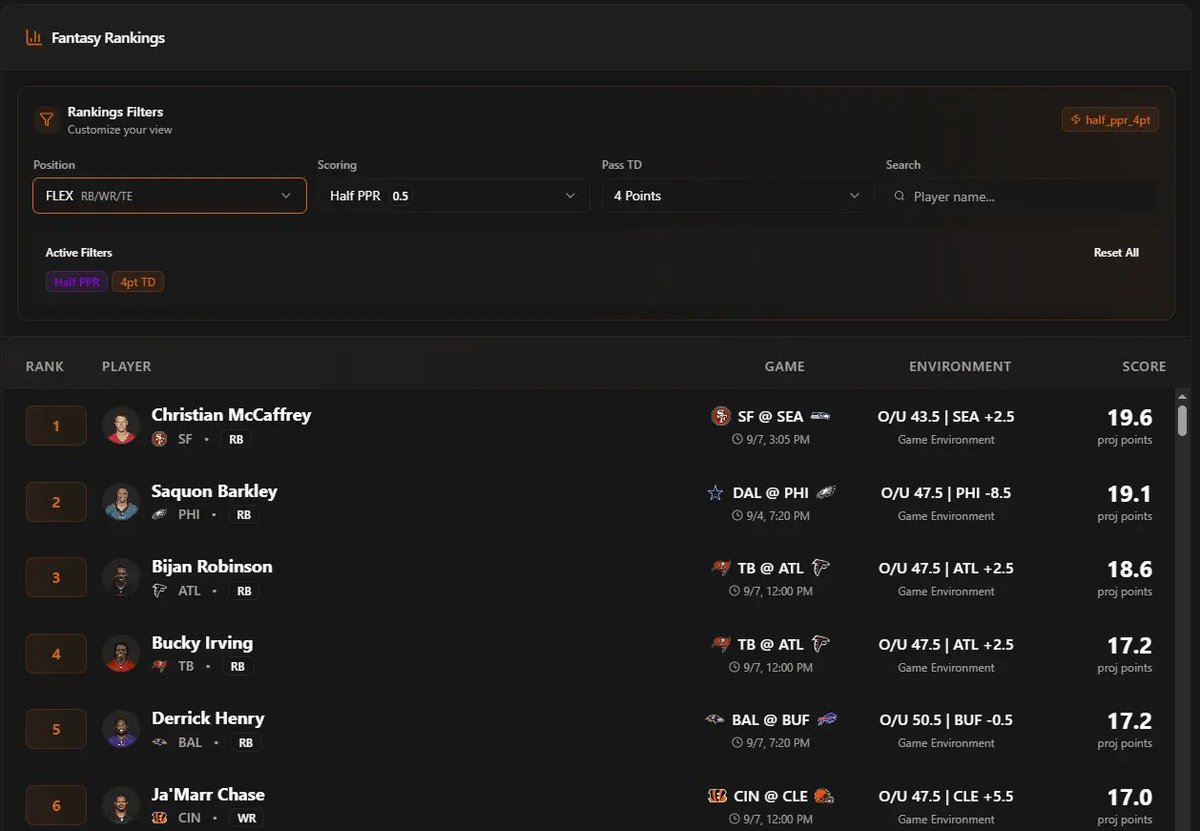Click the 19.6 projected score
This screenshot has width=1200, height=831.
pos(1130,417)
